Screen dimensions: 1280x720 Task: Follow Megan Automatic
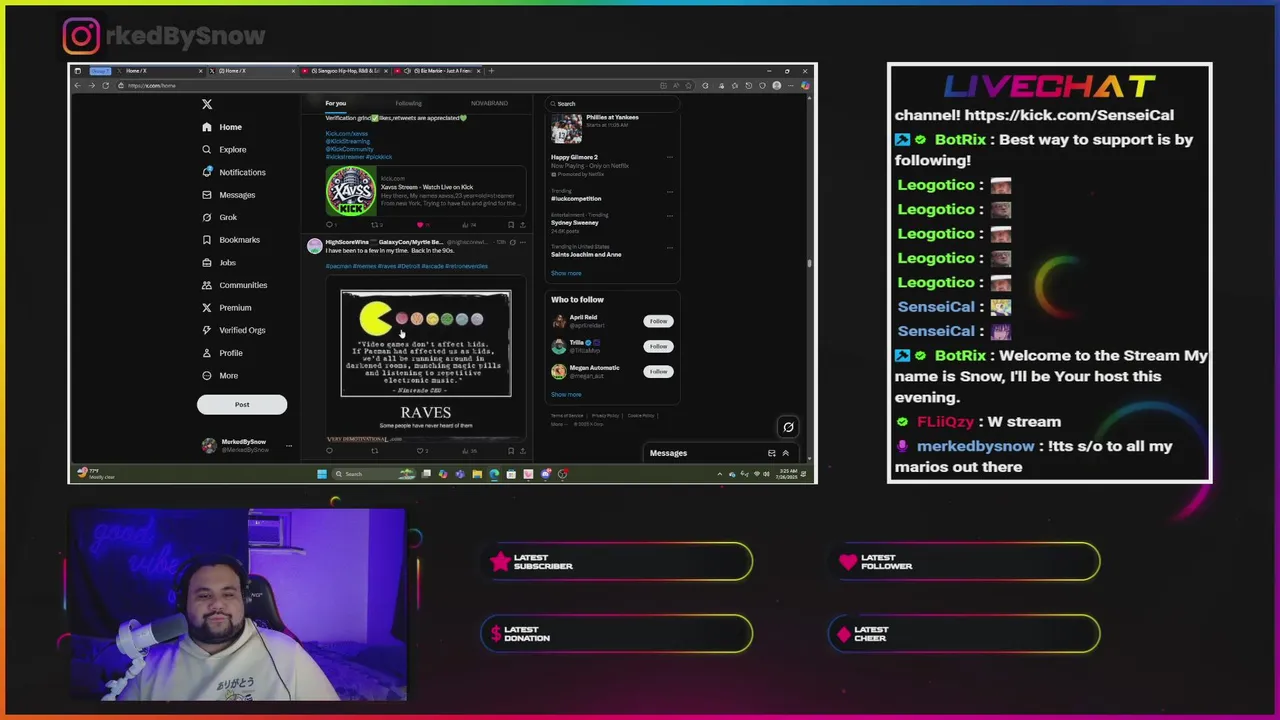pyautogui.click(x=658, y=371)
